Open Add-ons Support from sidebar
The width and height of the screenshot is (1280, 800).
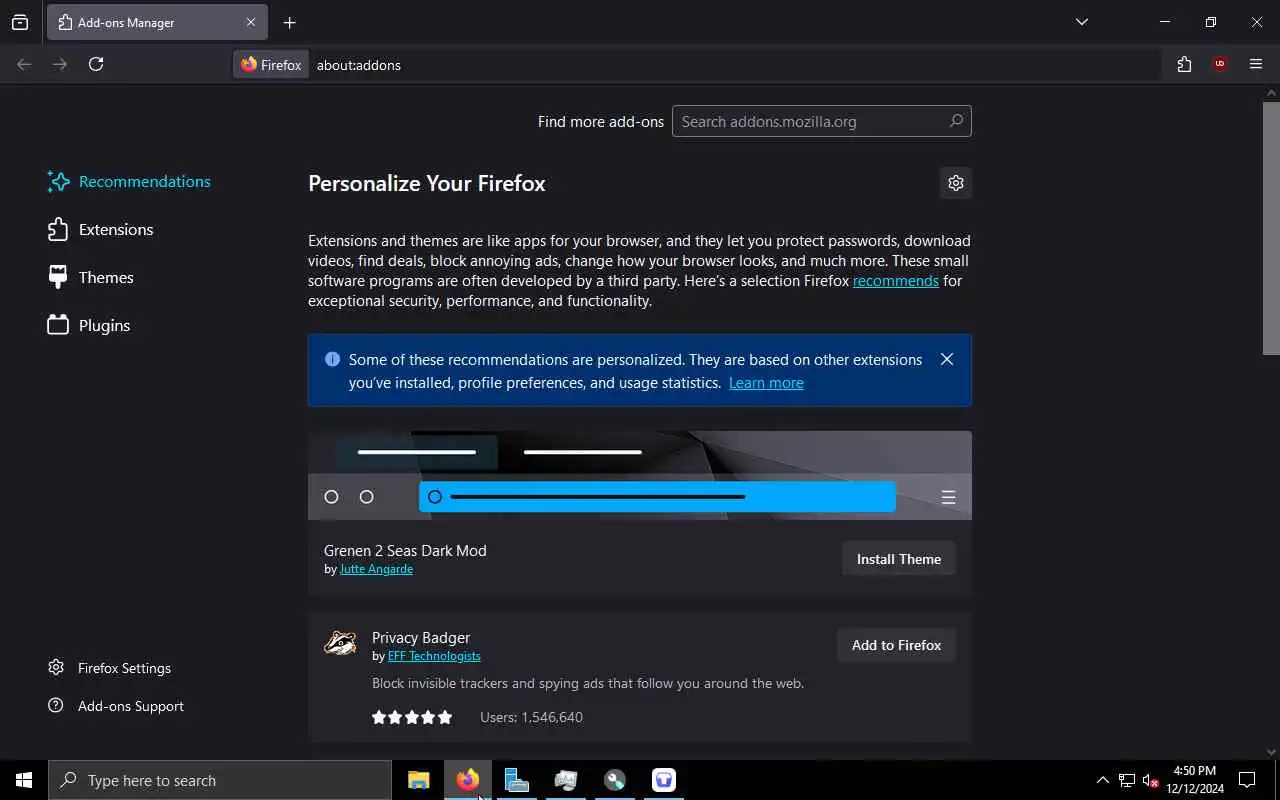tap(116, 706)
